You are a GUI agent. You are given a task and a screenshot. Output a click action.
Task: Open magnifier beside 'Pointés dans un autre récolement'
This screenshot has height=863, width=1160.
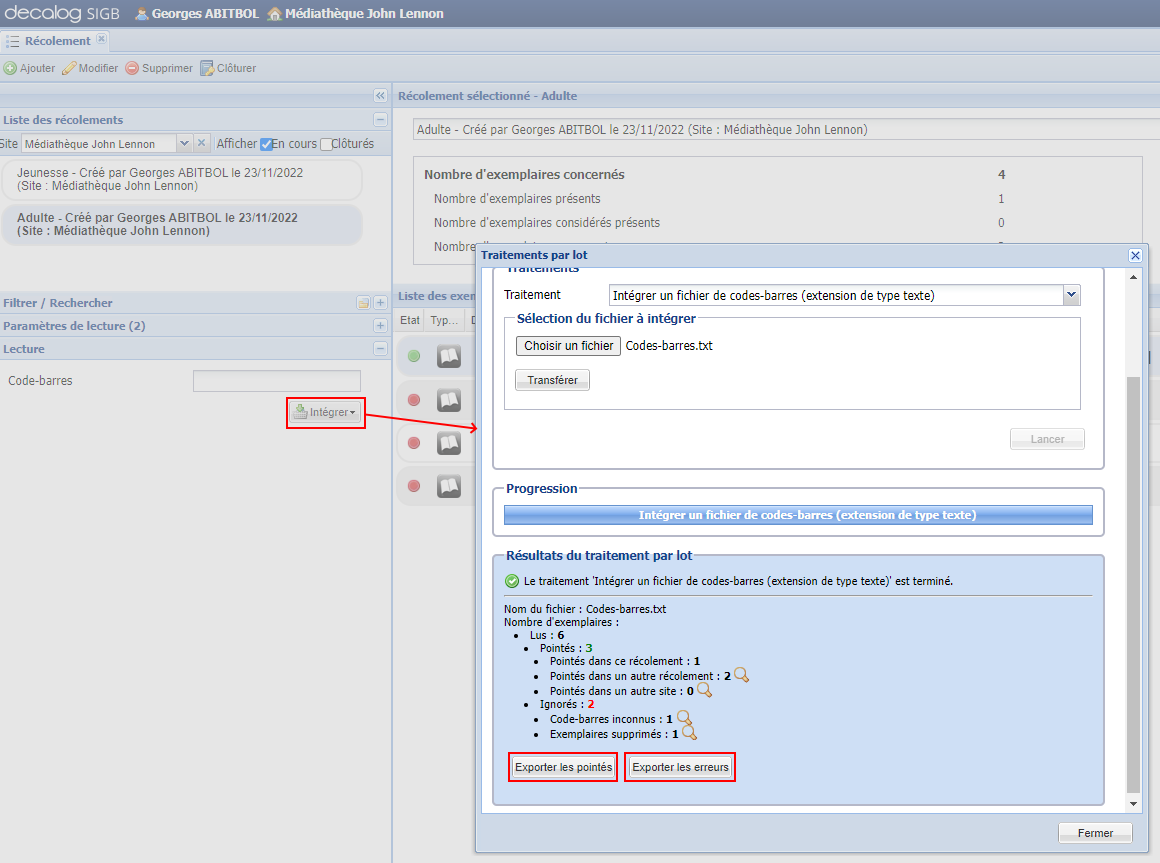(x=741, y=676)
